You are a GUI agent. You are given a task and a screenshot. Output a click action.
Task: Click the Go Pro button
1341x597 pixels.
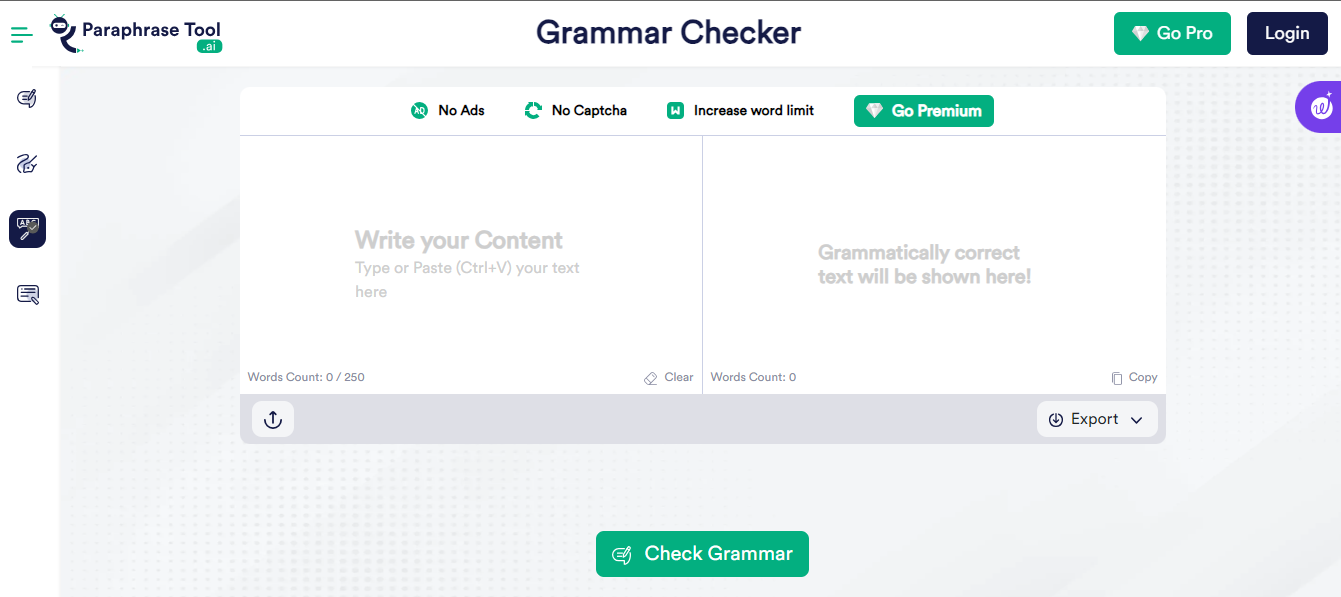pyautogui.click(x=1172, y=34)
